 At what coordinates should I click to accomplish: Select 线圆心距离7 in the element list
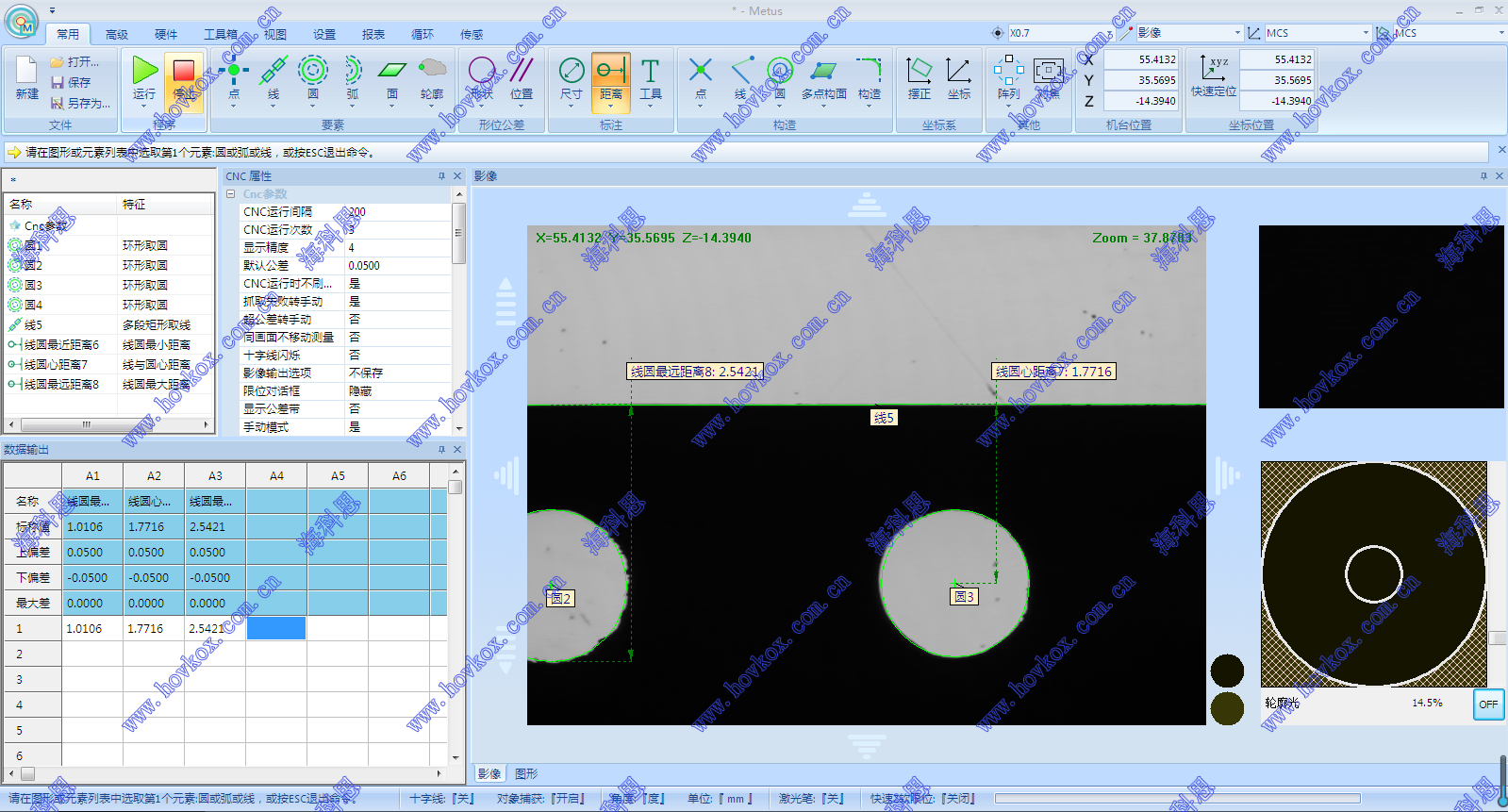pos(56,365)
